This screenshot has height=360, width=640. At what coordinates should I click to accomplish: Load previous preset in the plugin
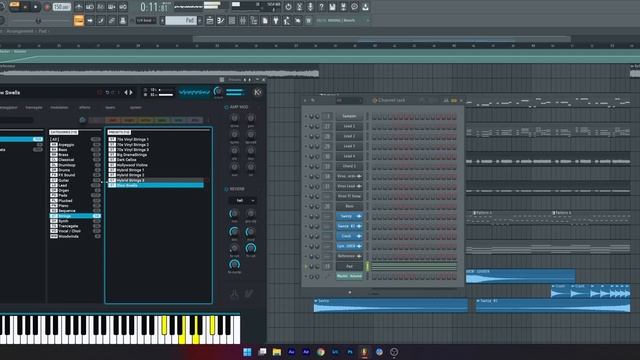click(126, 93)
